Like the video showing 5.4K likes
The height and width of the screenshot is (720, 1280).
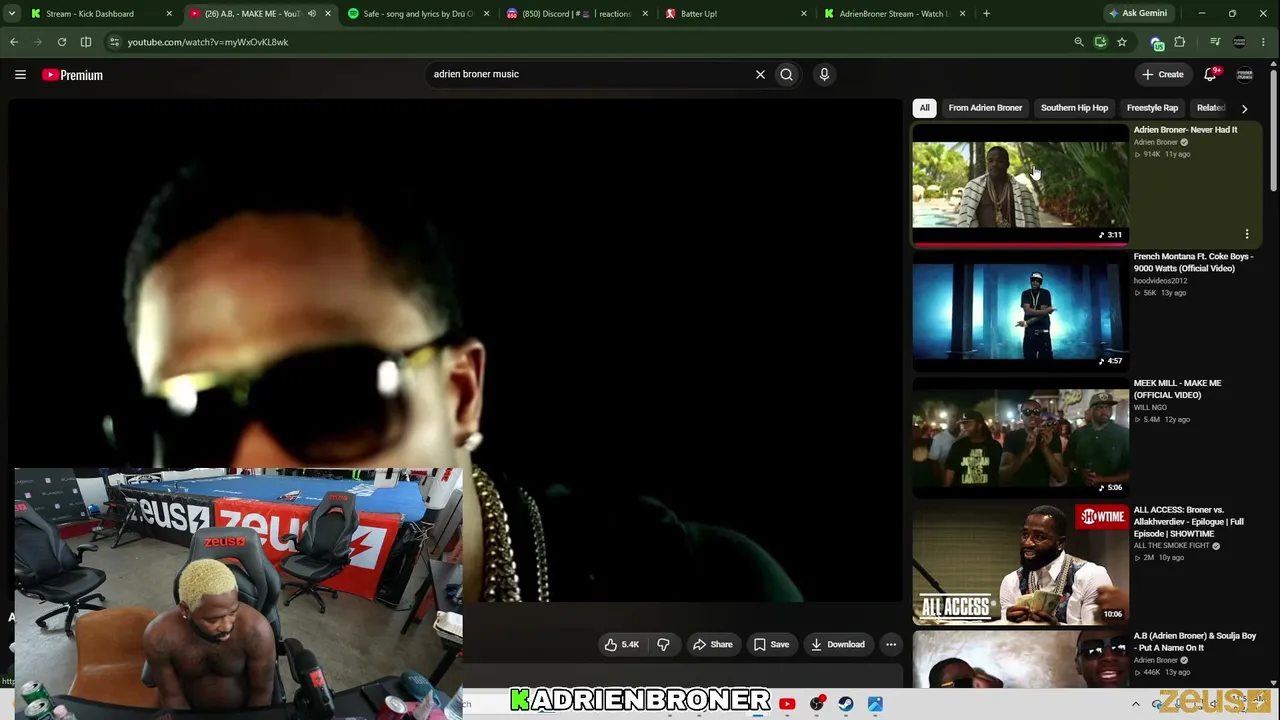[x=621, y=644]
